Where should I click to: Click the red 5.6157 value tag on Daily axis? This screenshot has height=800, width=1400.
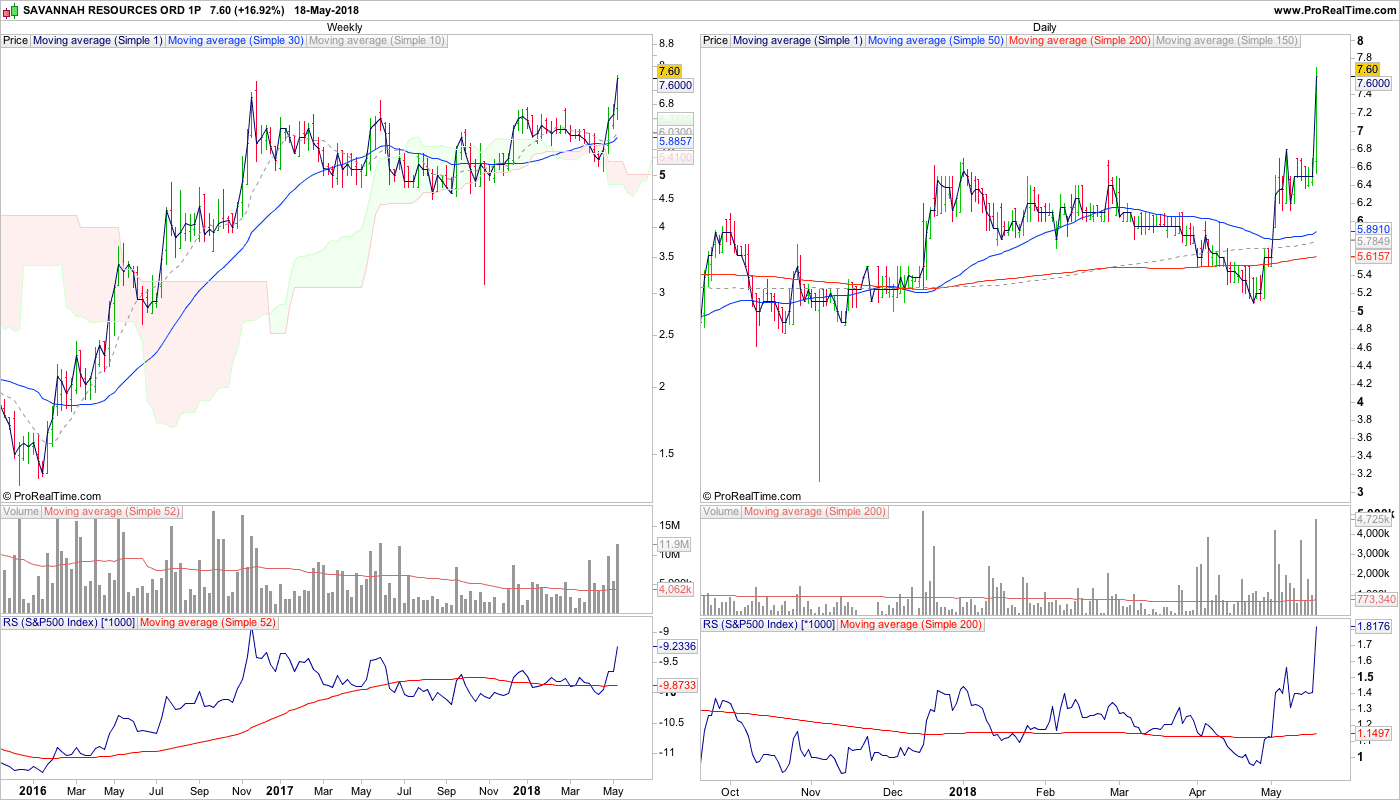tap(1374, 257)
